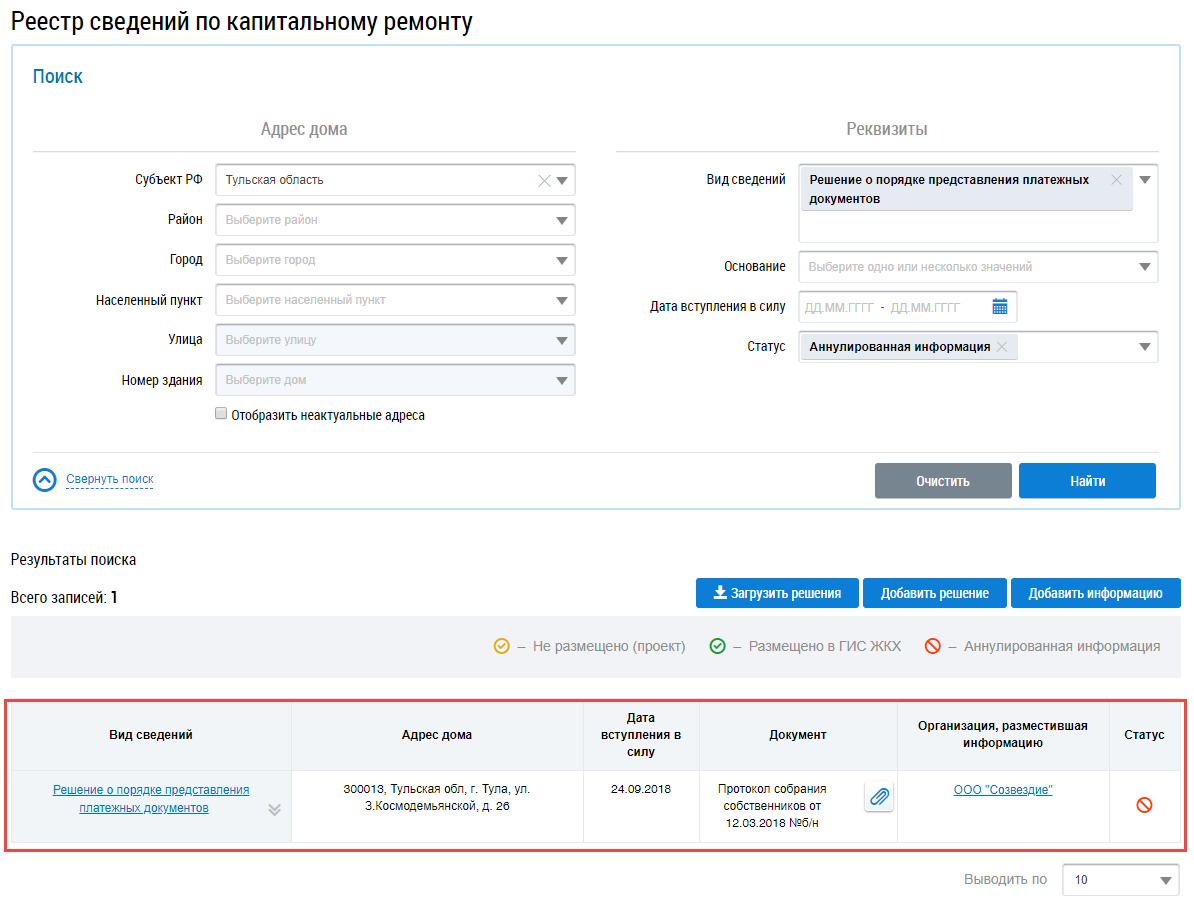The image size is (1194, 909).
Task: Click the paperclip attachment icon
Action: (879, 797)
